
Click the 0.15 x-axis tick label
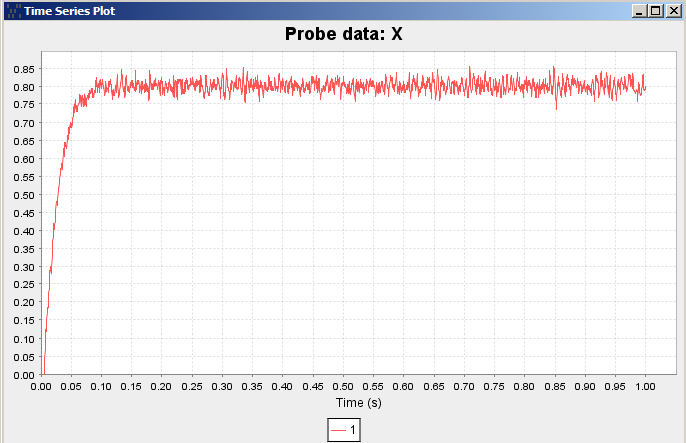pos(131,387)
